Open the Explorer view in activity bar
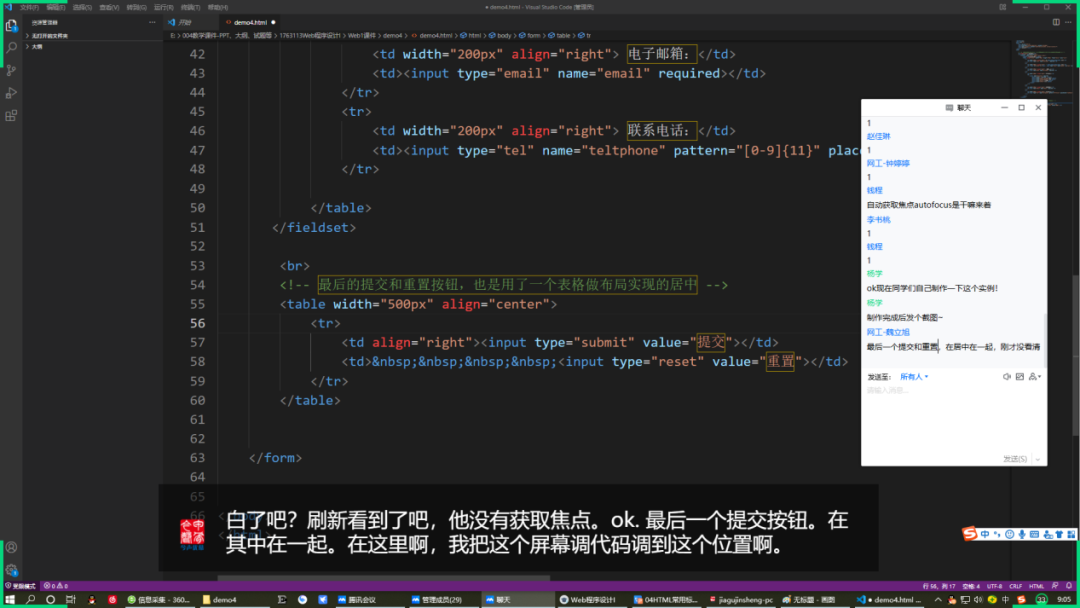The height and width of the screenshot is (608, 1080). pos(12,26)
